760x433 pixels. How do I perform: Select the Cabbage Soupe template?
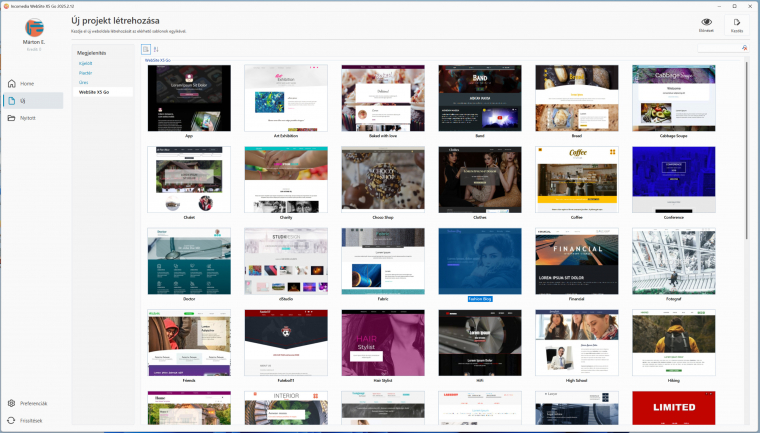tap(674, 98)
